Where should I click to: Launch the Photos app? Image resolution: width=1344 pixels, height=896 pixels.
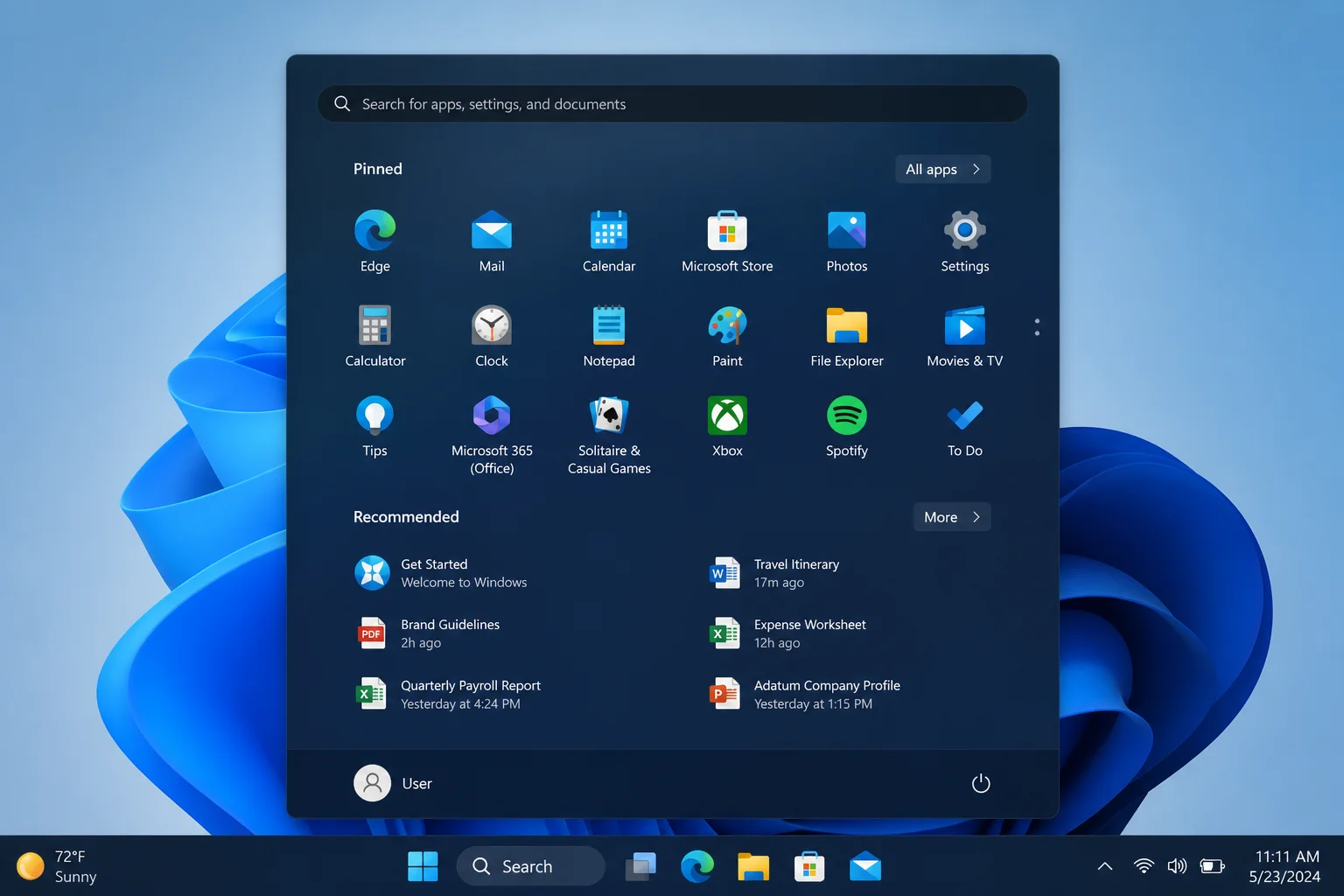(846, 241)
